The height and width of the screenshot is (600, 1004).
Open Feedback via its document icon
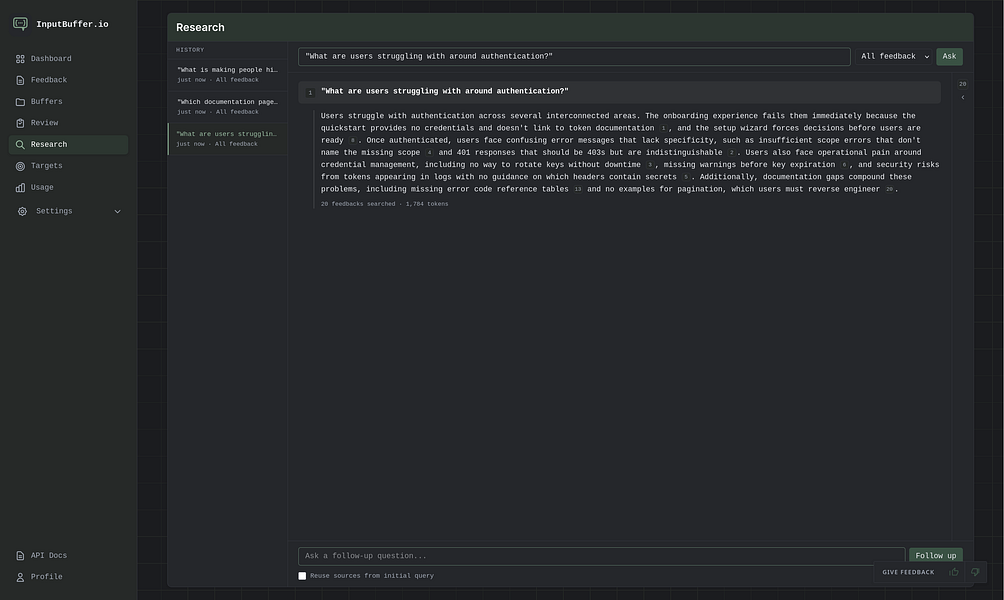[x=20, y=80]
